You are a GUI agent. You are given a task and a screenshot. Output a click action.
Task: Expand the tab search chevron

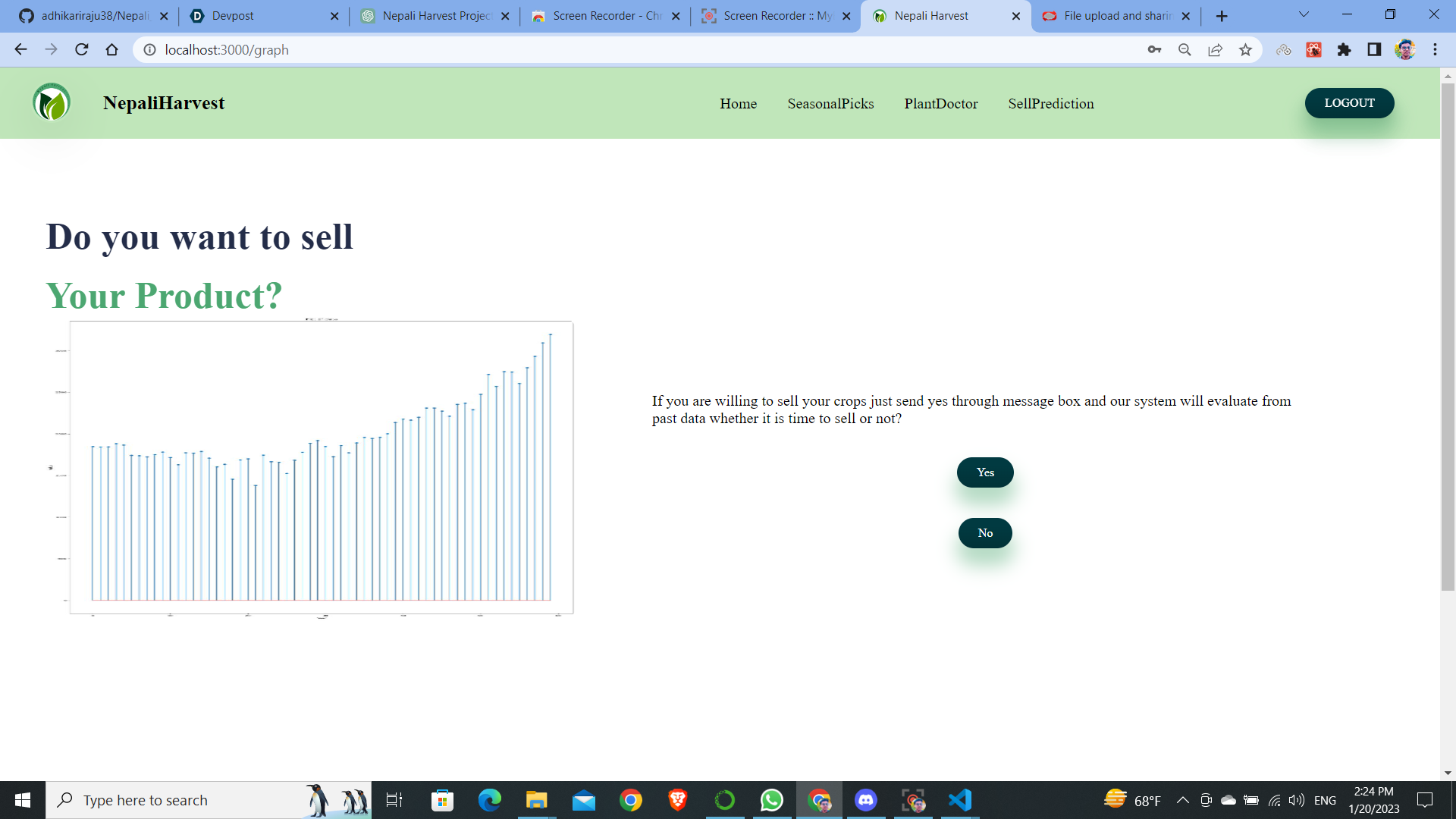coord(1304,14)
